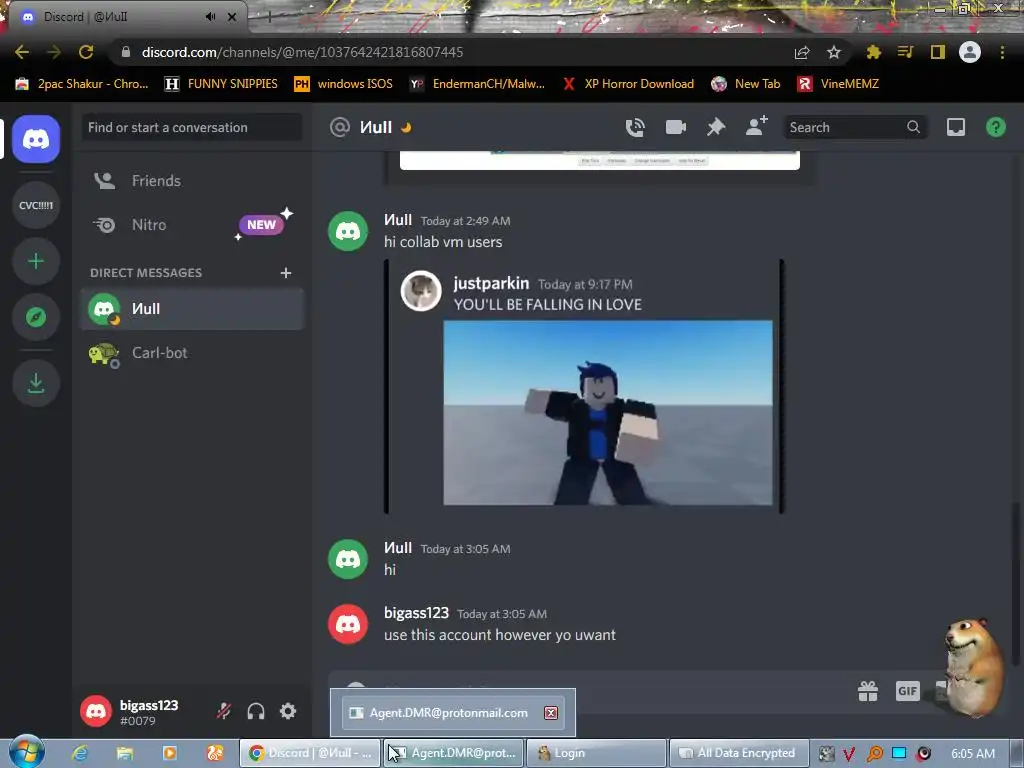The image size is (1024, 768).
Task: Click bigass123 red avatar in chat
Action: tap(347, 624)
